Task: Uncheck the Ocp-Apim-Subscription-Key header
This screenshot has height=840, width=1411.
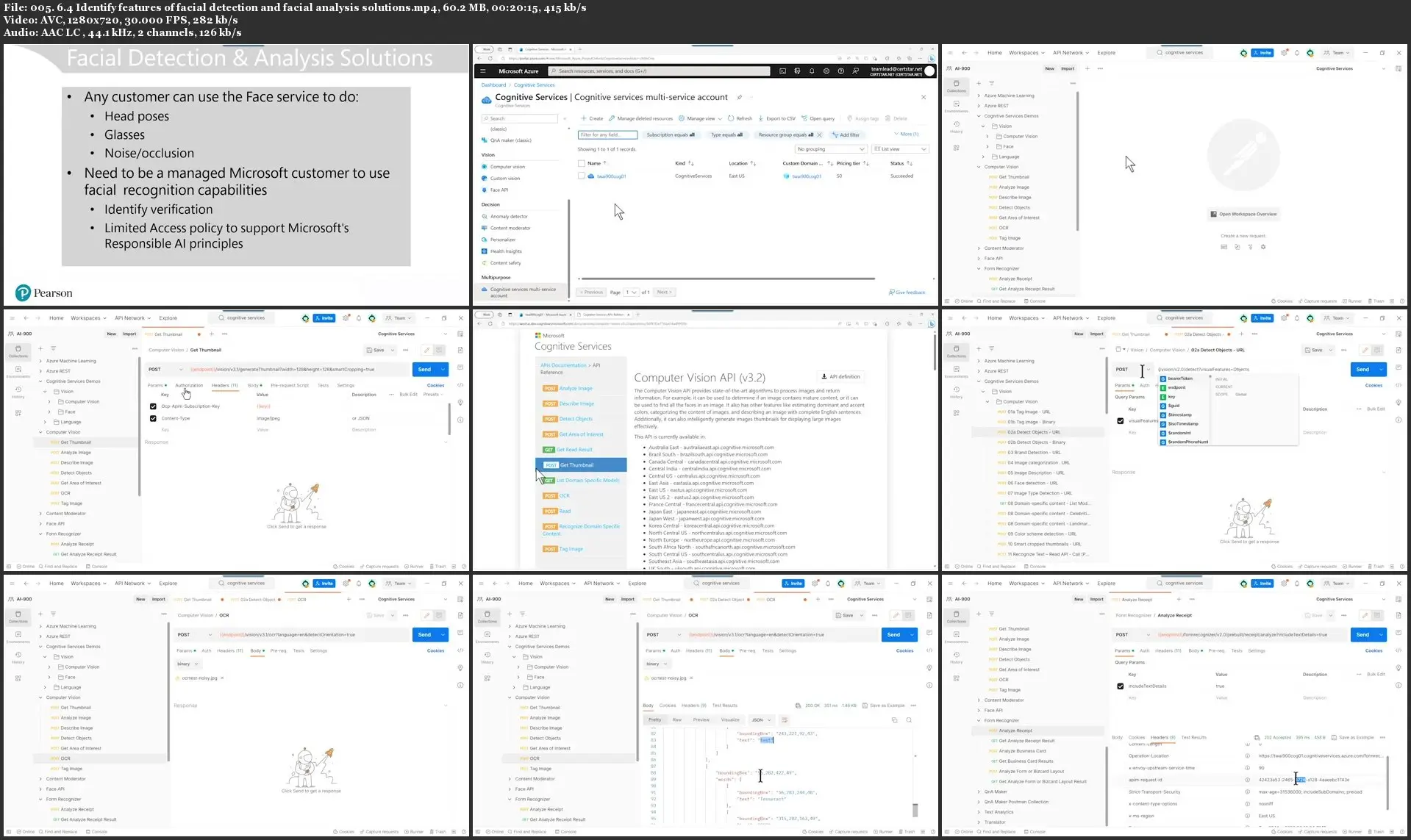Action: [153, 406]
